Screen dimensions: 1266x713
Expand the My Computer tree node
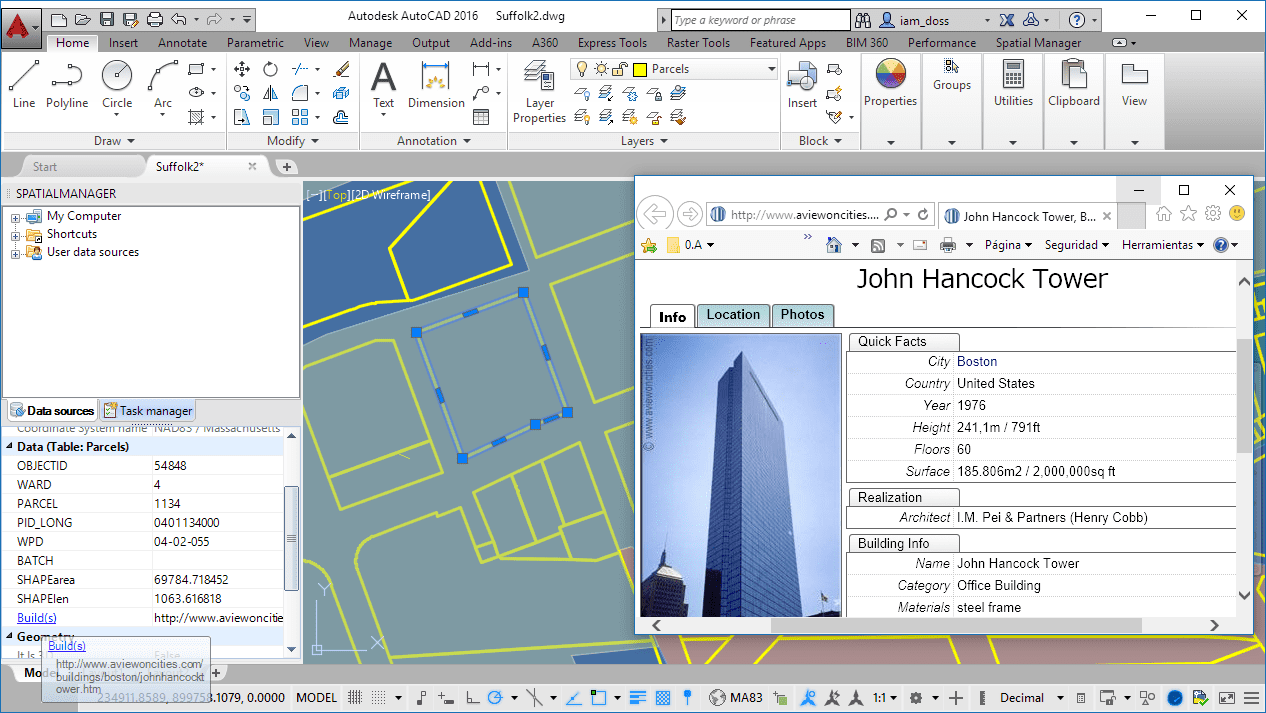coord(16,217)
